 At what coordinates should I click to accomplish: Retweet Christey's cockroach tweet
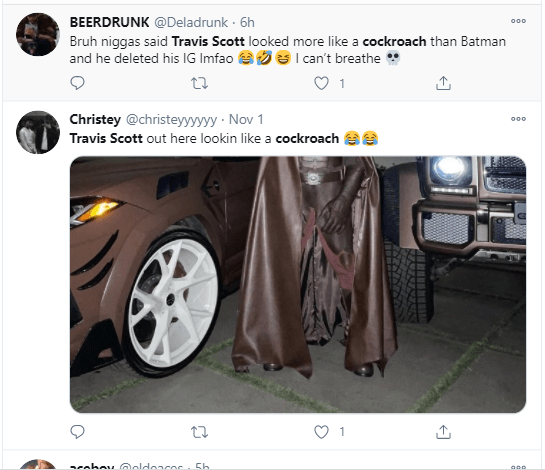[x=200, y=432]
